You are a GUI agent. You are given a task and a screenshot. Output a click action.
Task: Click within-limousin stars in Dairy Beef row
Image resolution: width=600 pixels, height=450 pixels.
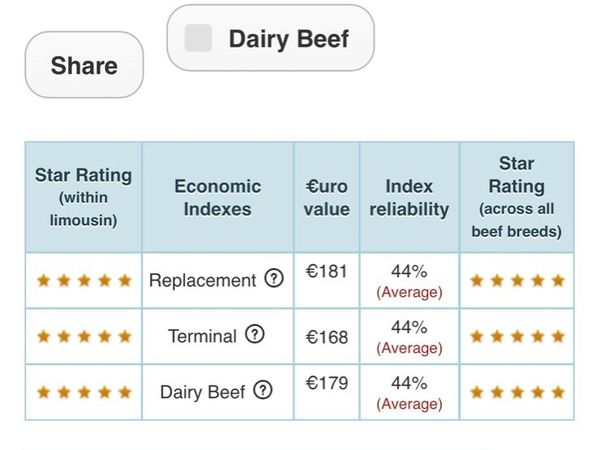click(x=84, y=392)
